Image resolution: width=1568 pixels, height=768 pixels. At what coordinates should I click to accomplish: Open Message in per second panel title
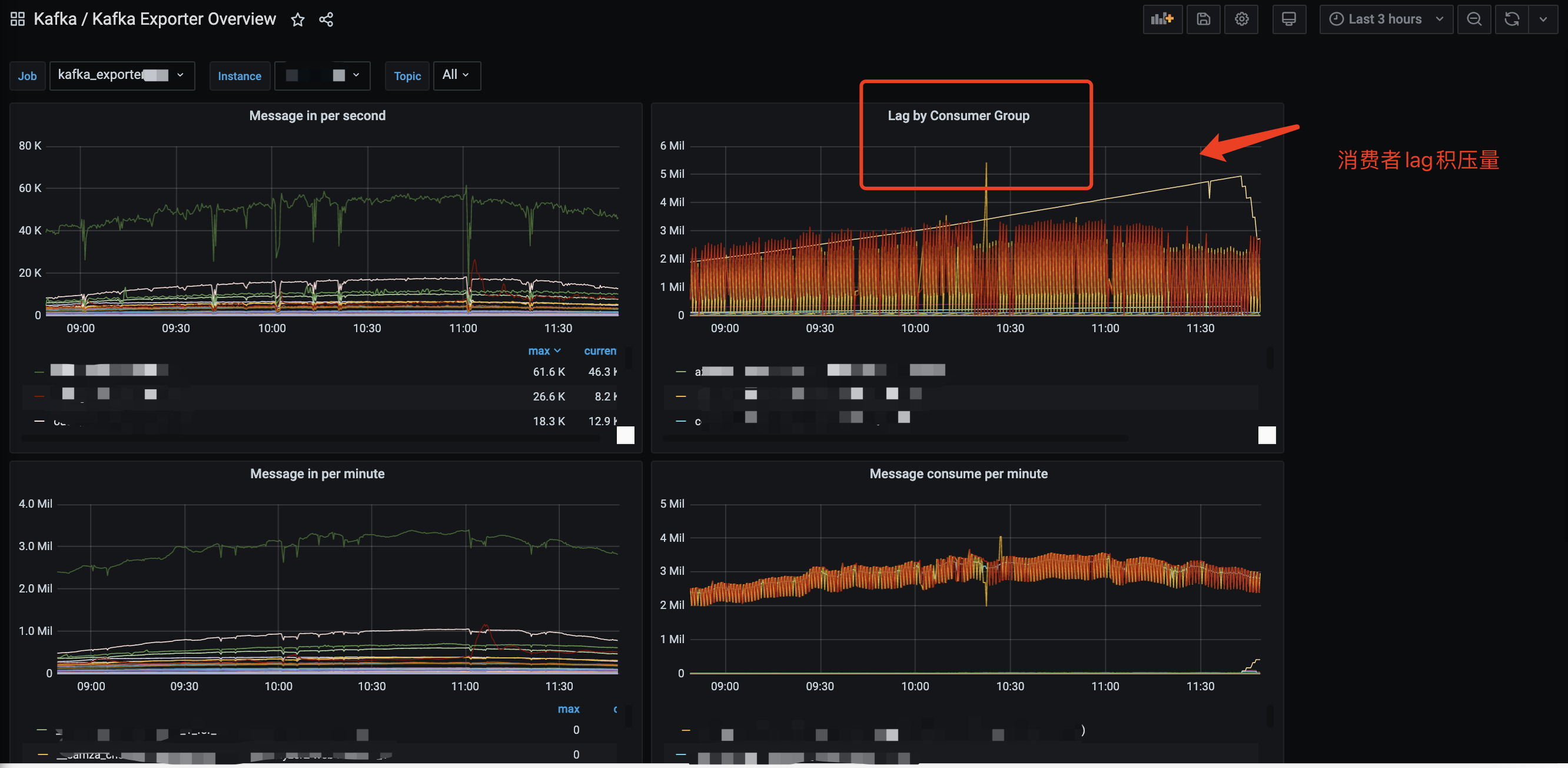[317, 115]
